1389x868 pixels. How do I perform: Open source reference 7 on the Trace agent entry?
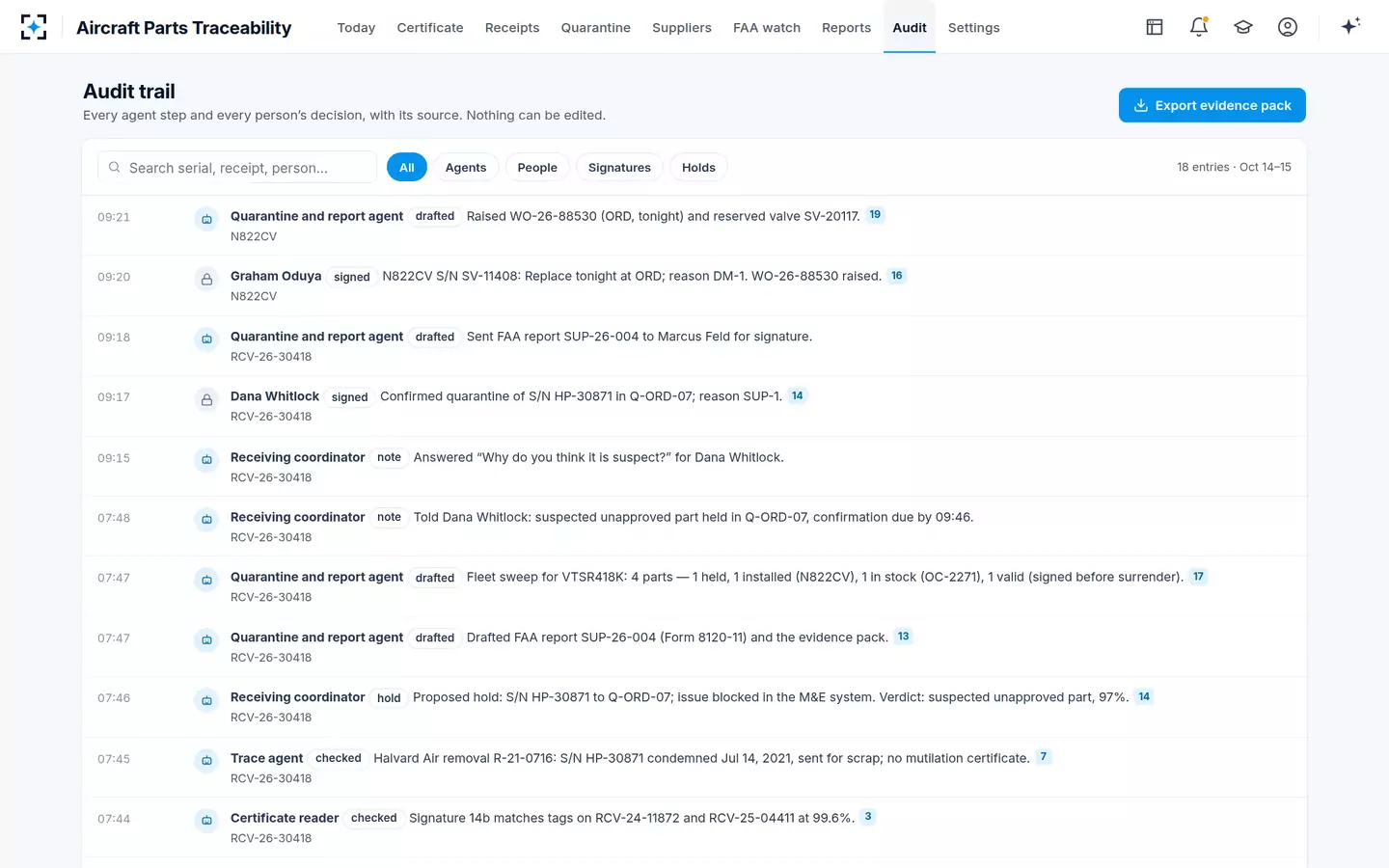point(1044,757)
